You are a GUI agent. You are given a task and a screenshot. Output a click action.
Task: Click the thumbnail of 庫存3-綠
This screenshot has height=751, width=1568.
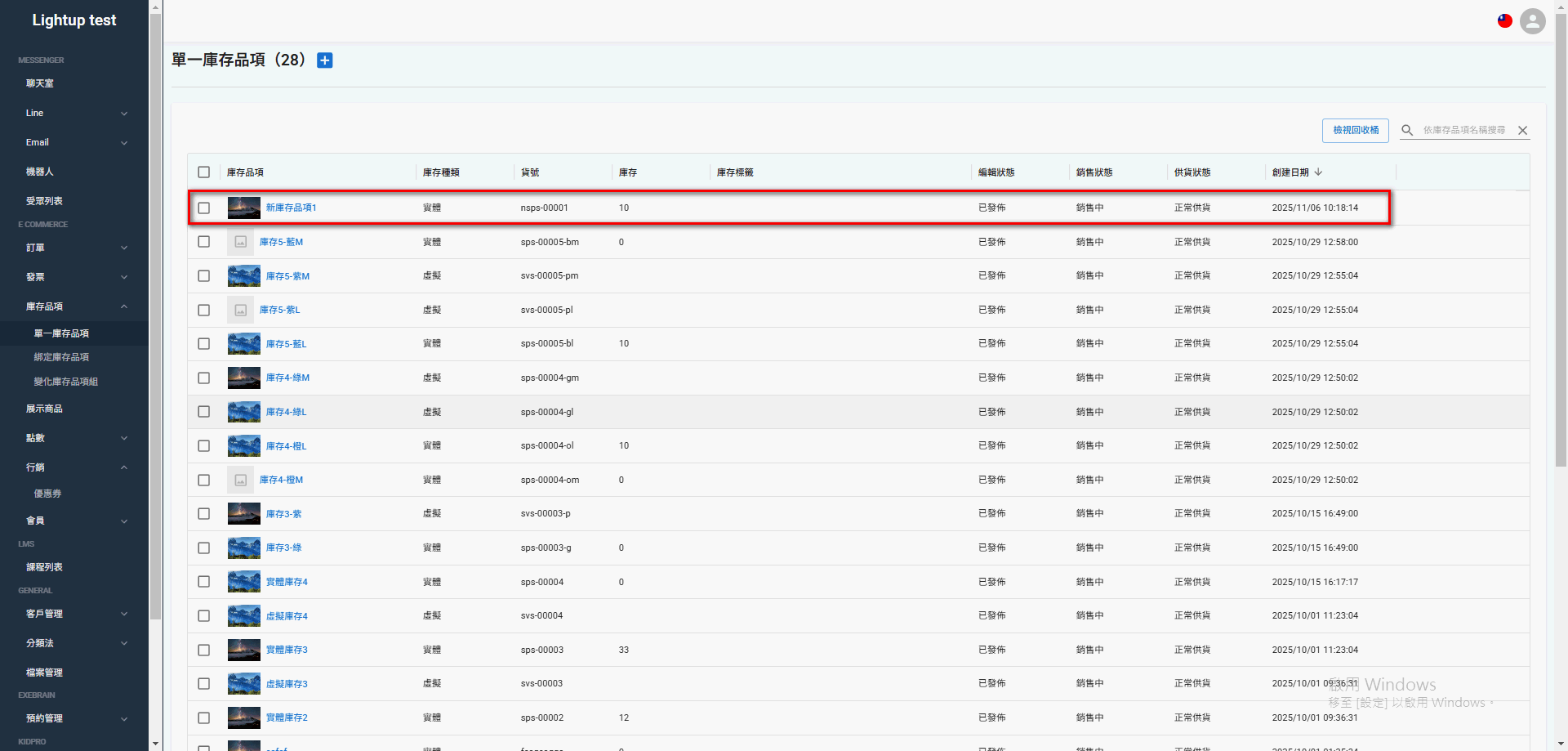244,548
